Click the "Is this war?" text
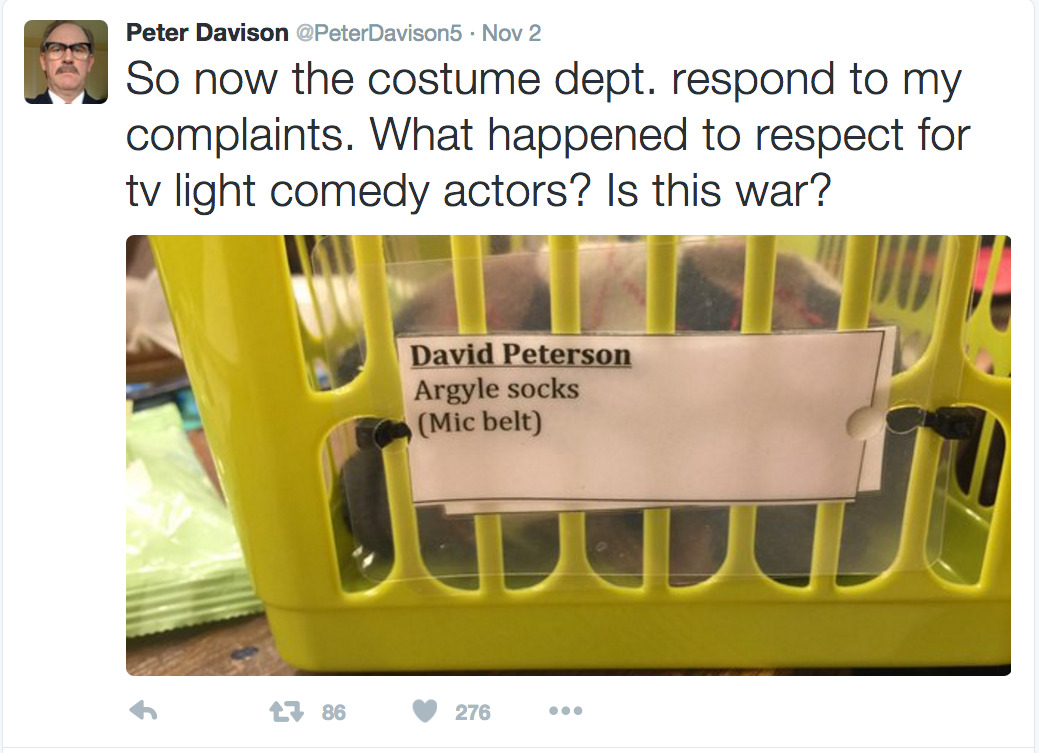This screenshot has height=753, width=1039. coord(718,191)
